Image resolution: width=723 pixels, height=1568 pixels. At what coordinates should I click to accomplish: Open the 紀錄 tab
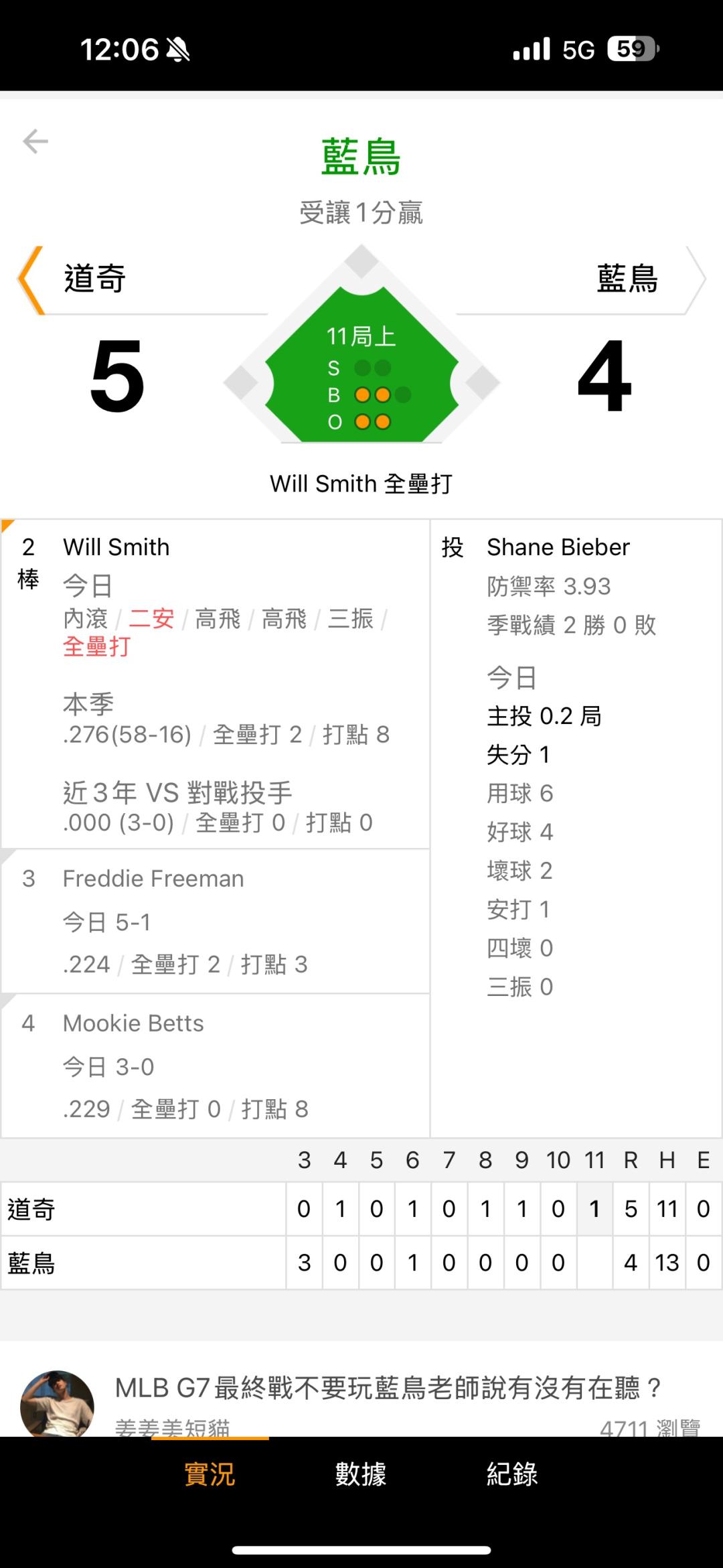coord(512,1474)
